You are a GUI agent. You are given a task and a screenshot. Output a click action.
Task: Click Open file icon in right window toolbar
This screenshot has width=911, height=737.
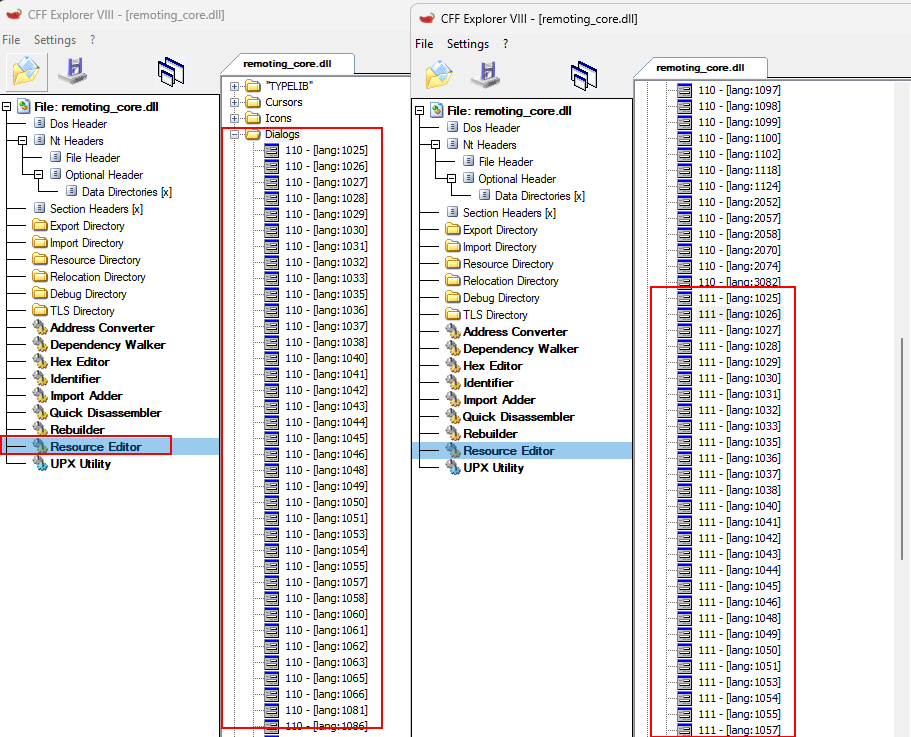tap(439, 75)
